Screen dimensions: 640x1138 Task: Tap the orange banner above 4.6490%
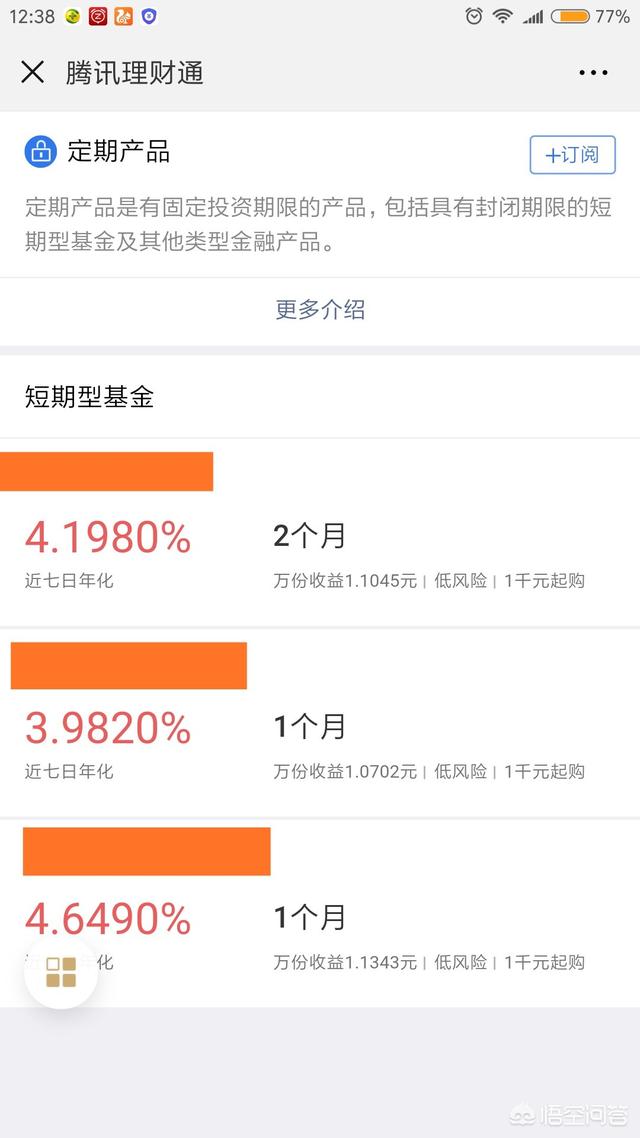pos(146,851)
